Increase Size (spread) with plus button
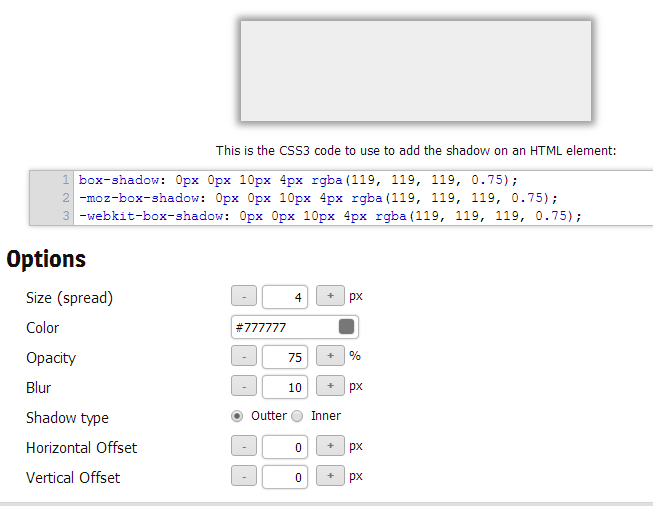The height and width of the screenshot is (506, 653). click(x=330, y=296)
